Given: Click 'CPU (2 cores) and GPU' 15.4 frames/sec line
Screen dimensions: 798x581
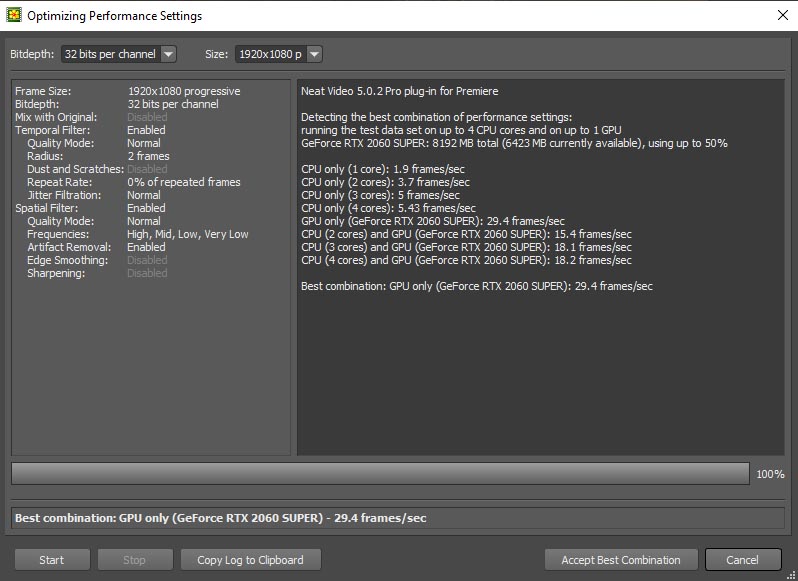Looking at the screenshot, I should 466,234.
